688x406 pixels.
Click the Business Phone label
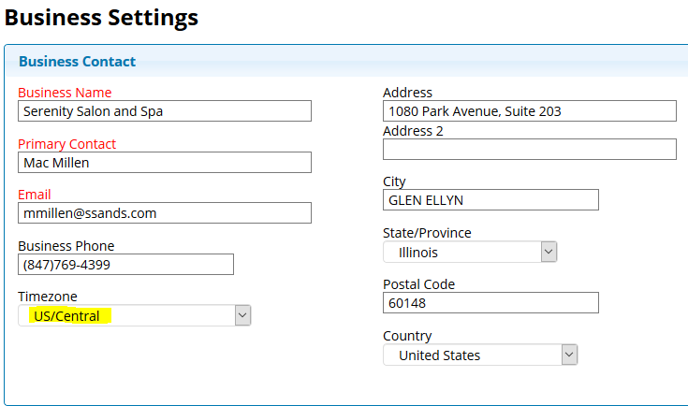66,246
